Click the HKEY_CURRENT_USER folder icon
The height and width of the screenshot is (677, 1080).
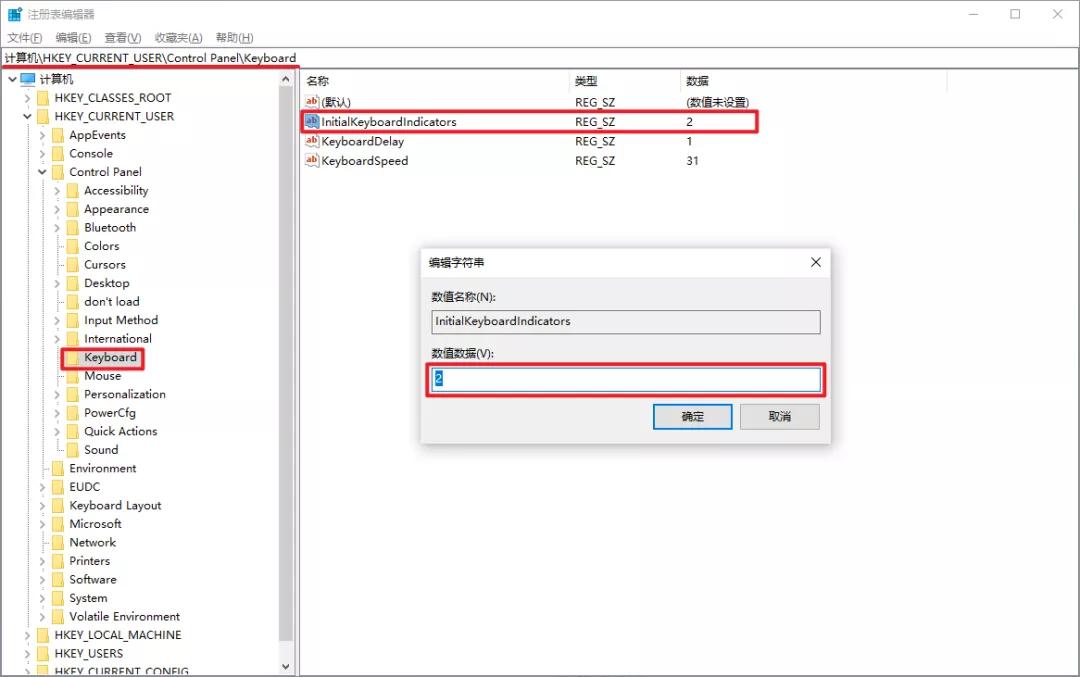[43, 116]
